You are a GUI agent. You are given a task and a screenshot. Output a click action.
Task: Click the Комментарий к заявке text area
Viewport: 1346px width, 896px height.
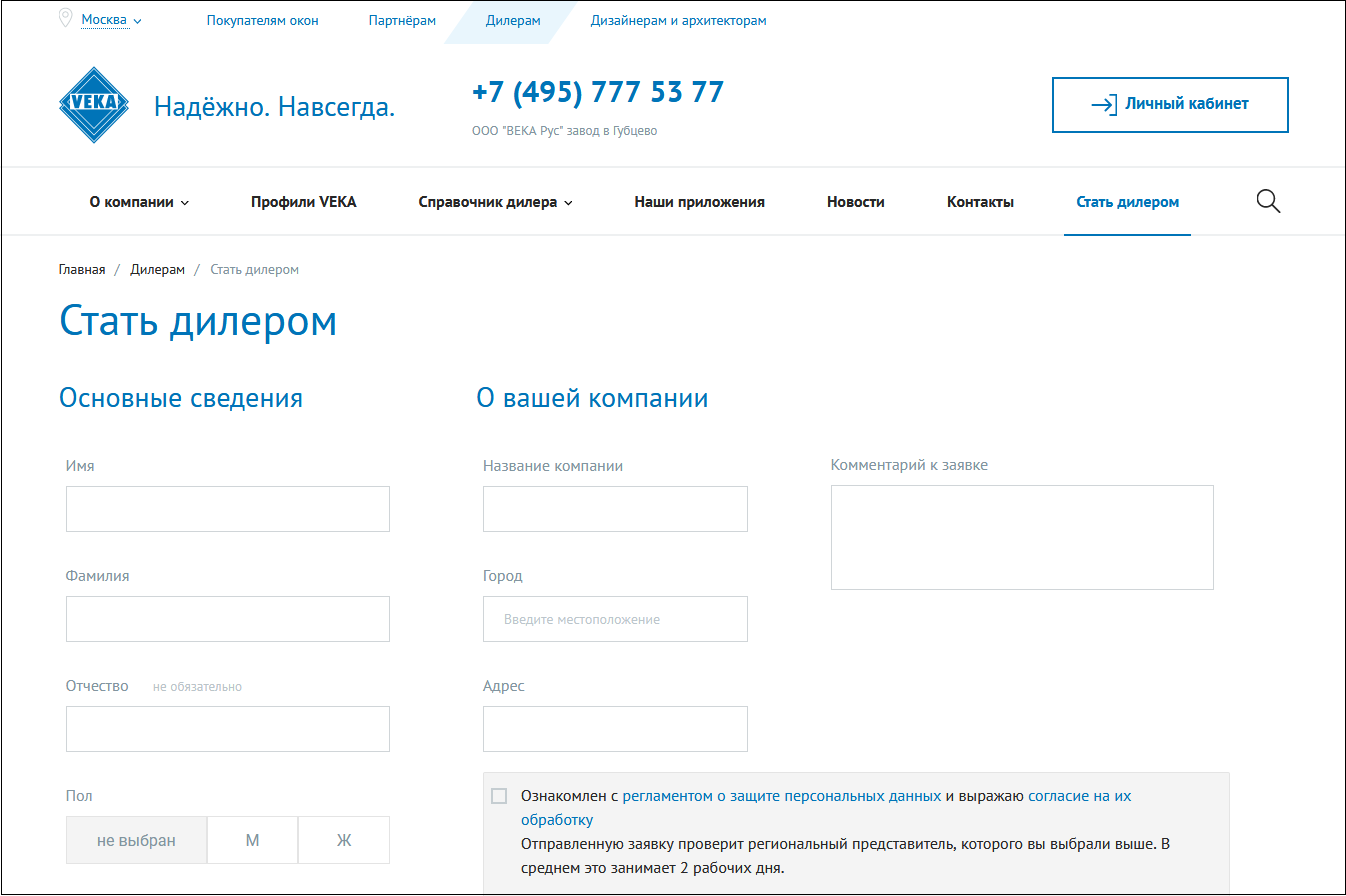tap(1022, 537)
